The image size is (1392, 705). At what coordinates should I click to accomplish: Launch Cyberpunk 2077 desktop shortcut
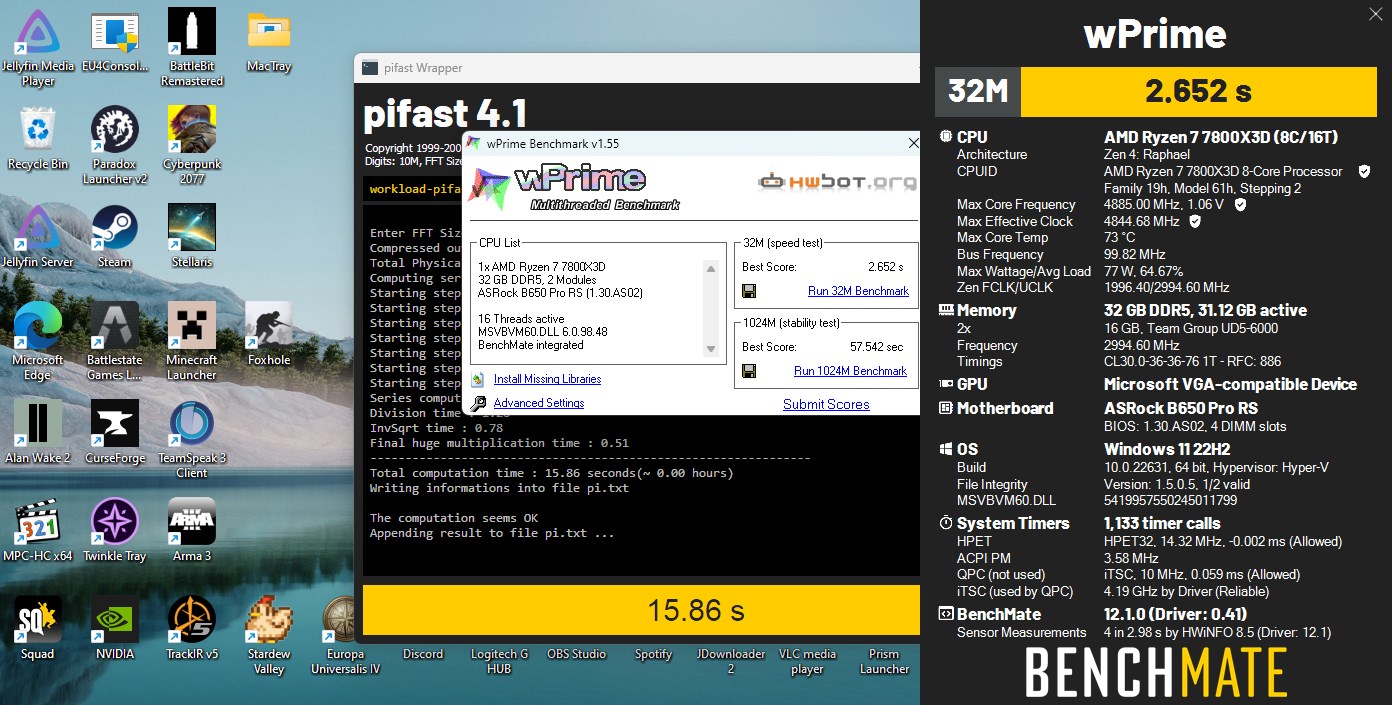(x=192, y=146)
